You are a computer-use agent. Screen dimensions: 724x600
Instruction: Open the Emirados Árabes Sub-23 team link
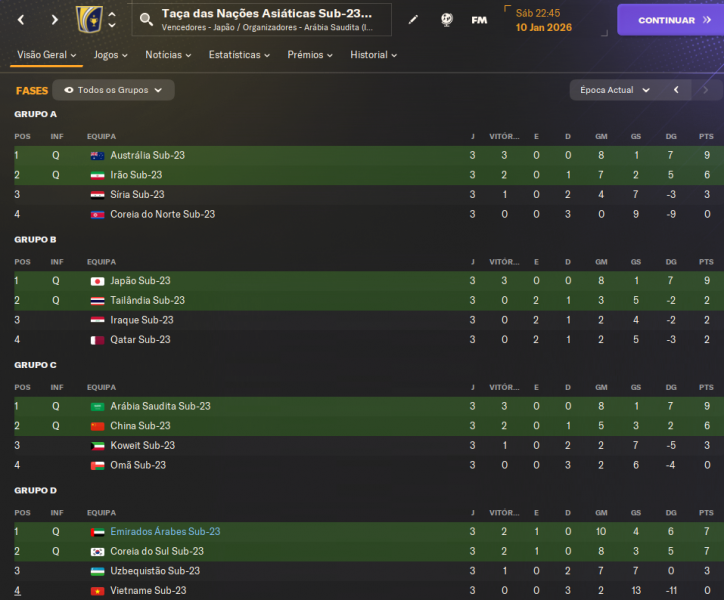[x=165, y=532]
